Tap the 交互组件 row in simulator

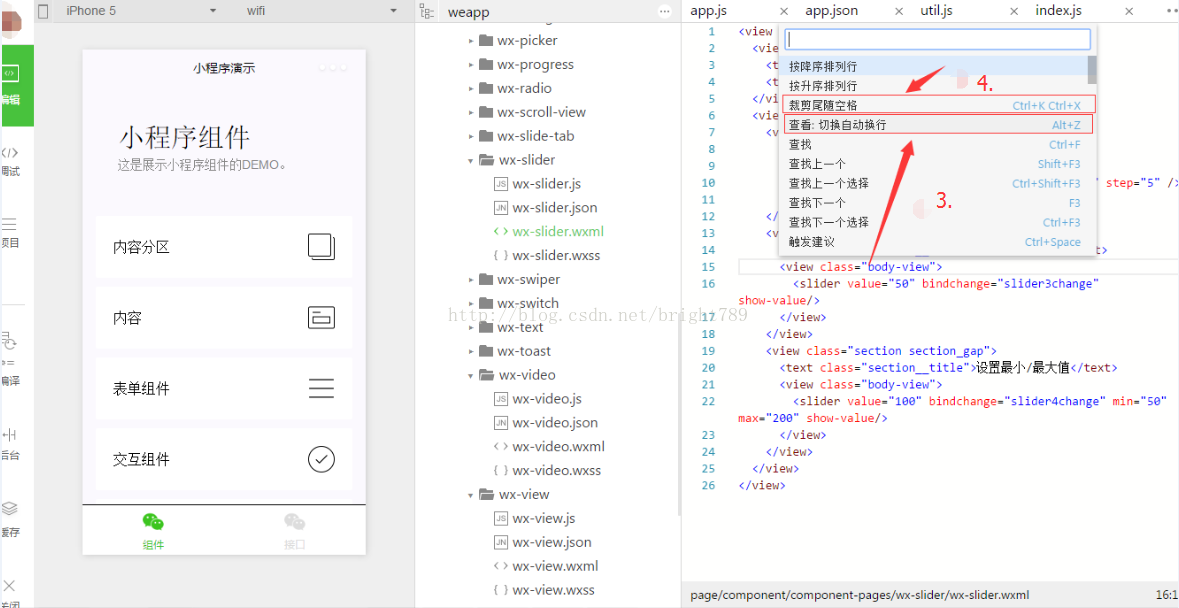224,459
